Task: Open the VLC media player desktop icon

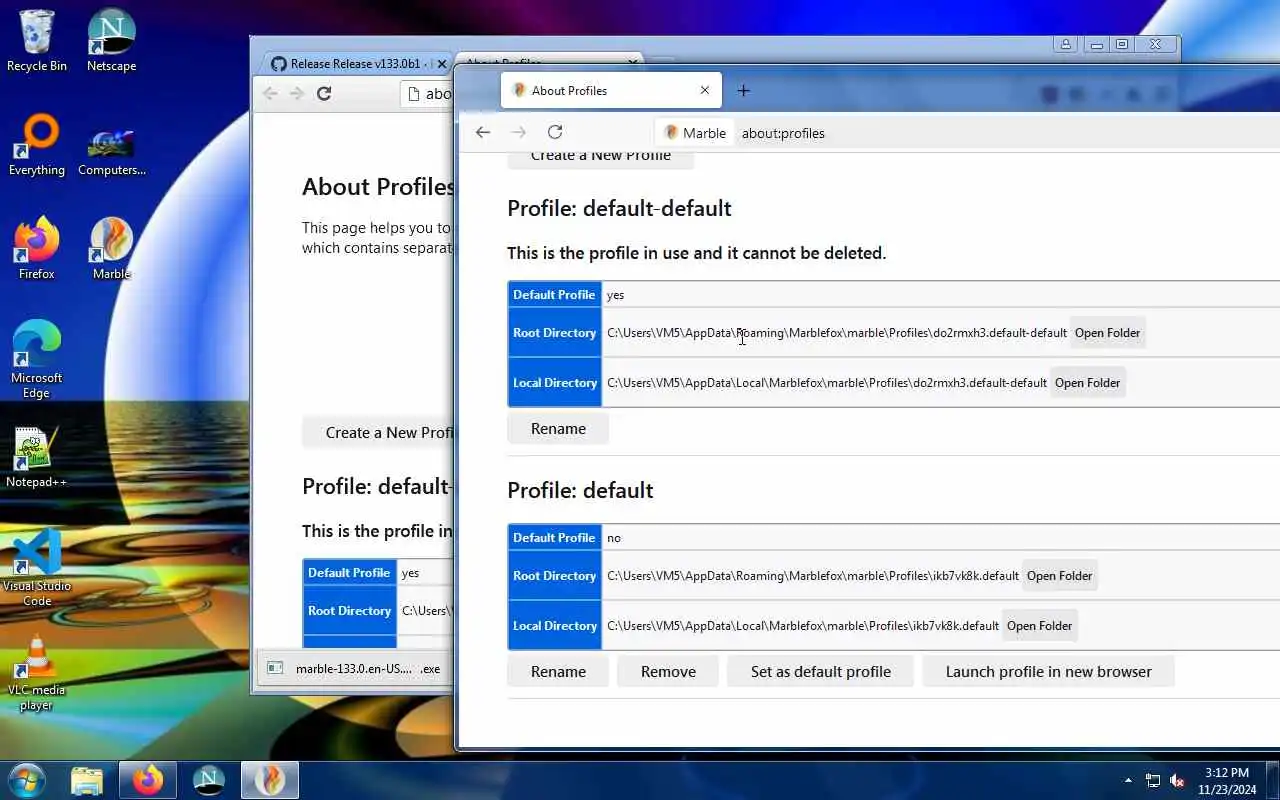Action: click(37, 672)
